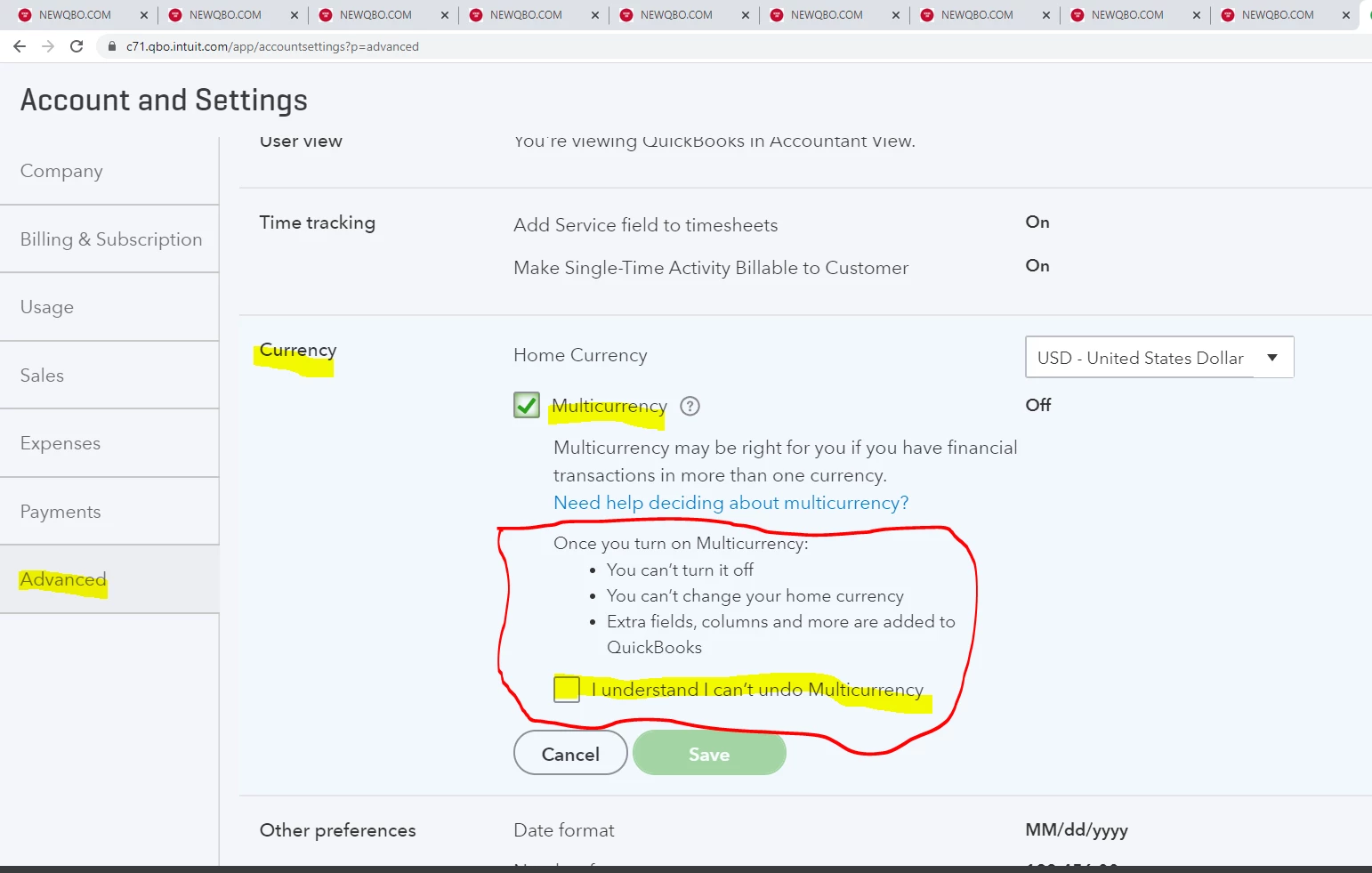Click 'Make Single-Time Activity Billable to Customer'

[711, 268]
